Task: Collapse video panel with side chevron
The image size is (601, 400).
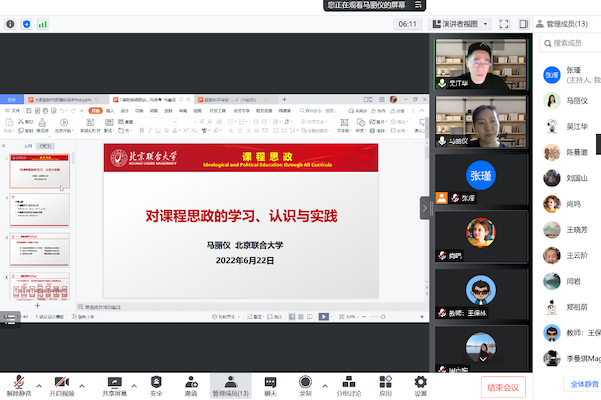Action: point(425,207)
